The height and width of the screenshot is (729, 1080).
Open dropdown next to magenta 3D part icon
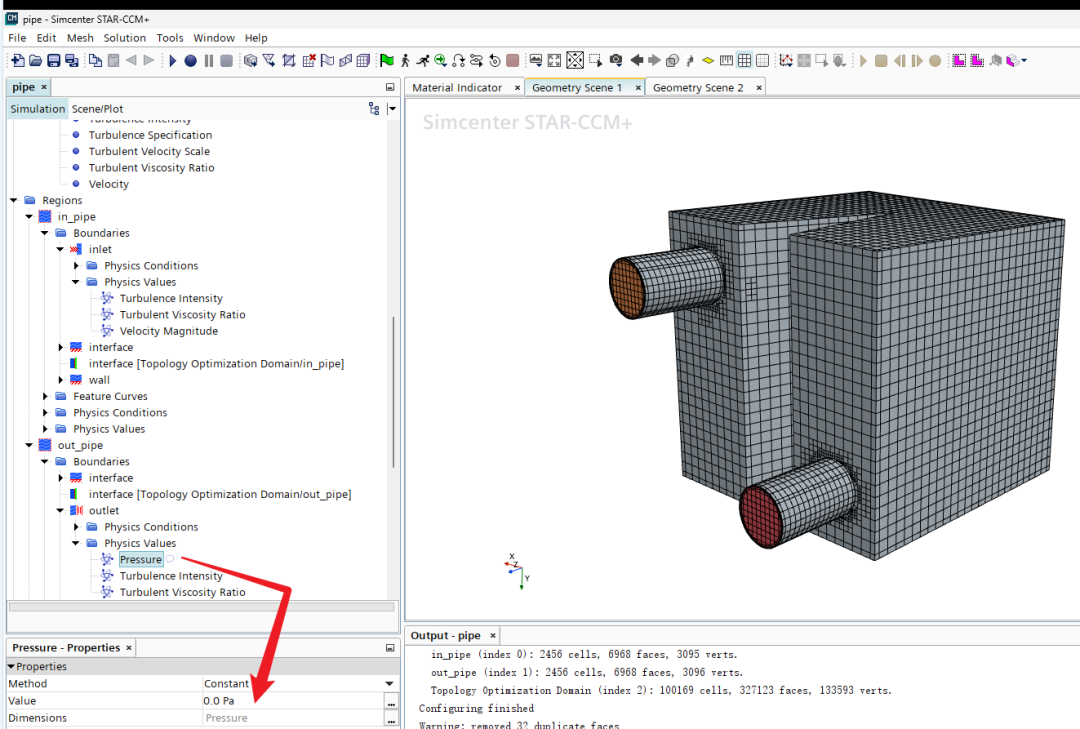1024,61
